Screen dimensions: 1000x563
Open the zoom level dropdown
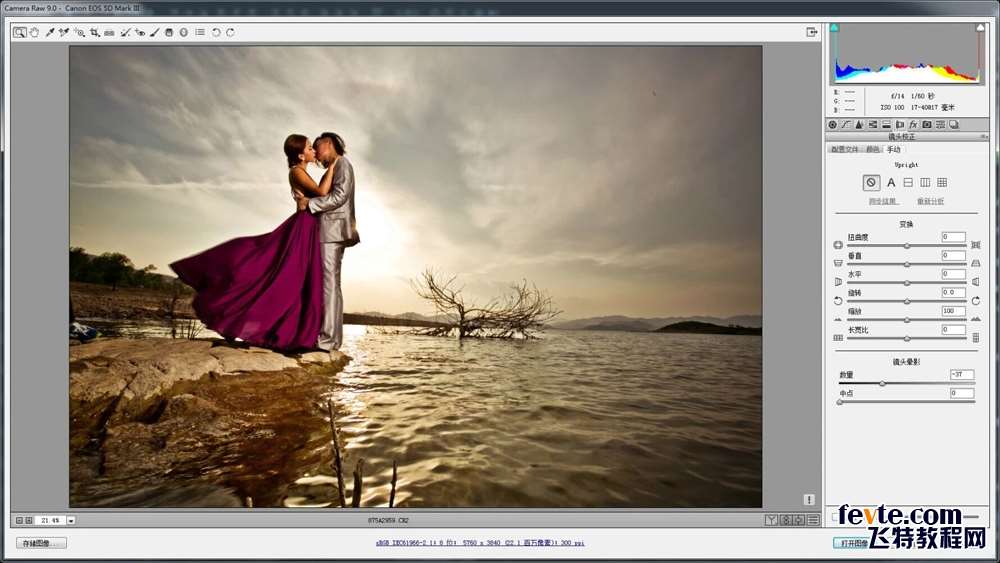pyautogui.click(x=71, y=520)
